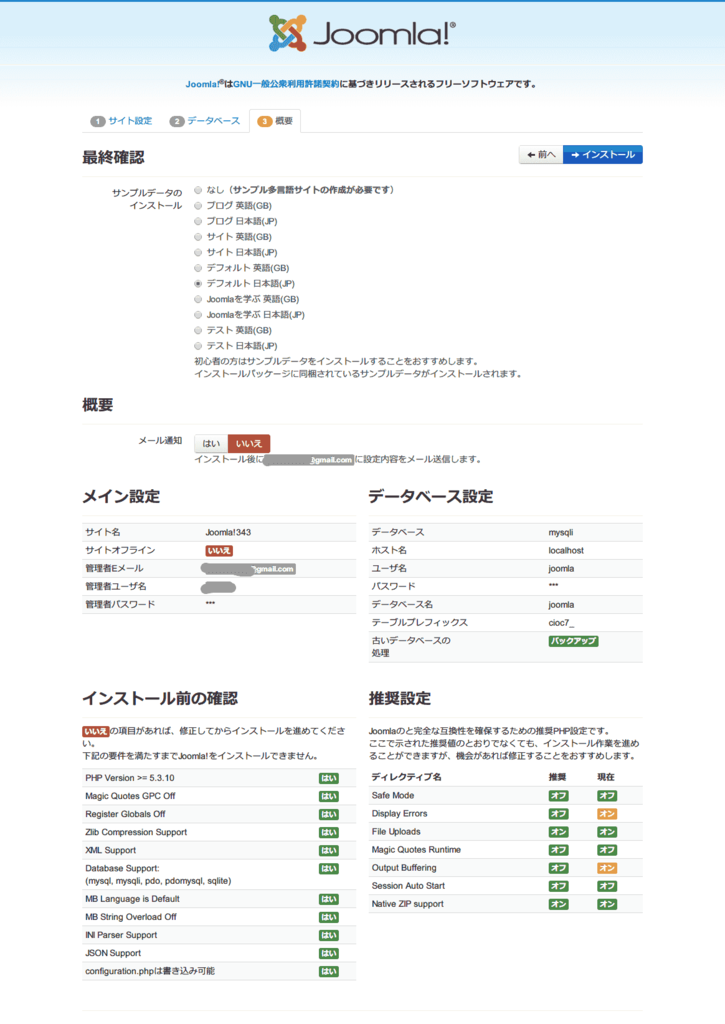Click the table prefix value cioc7_
This screenshot has width=725, height=1024.
(x=561, y=623)
